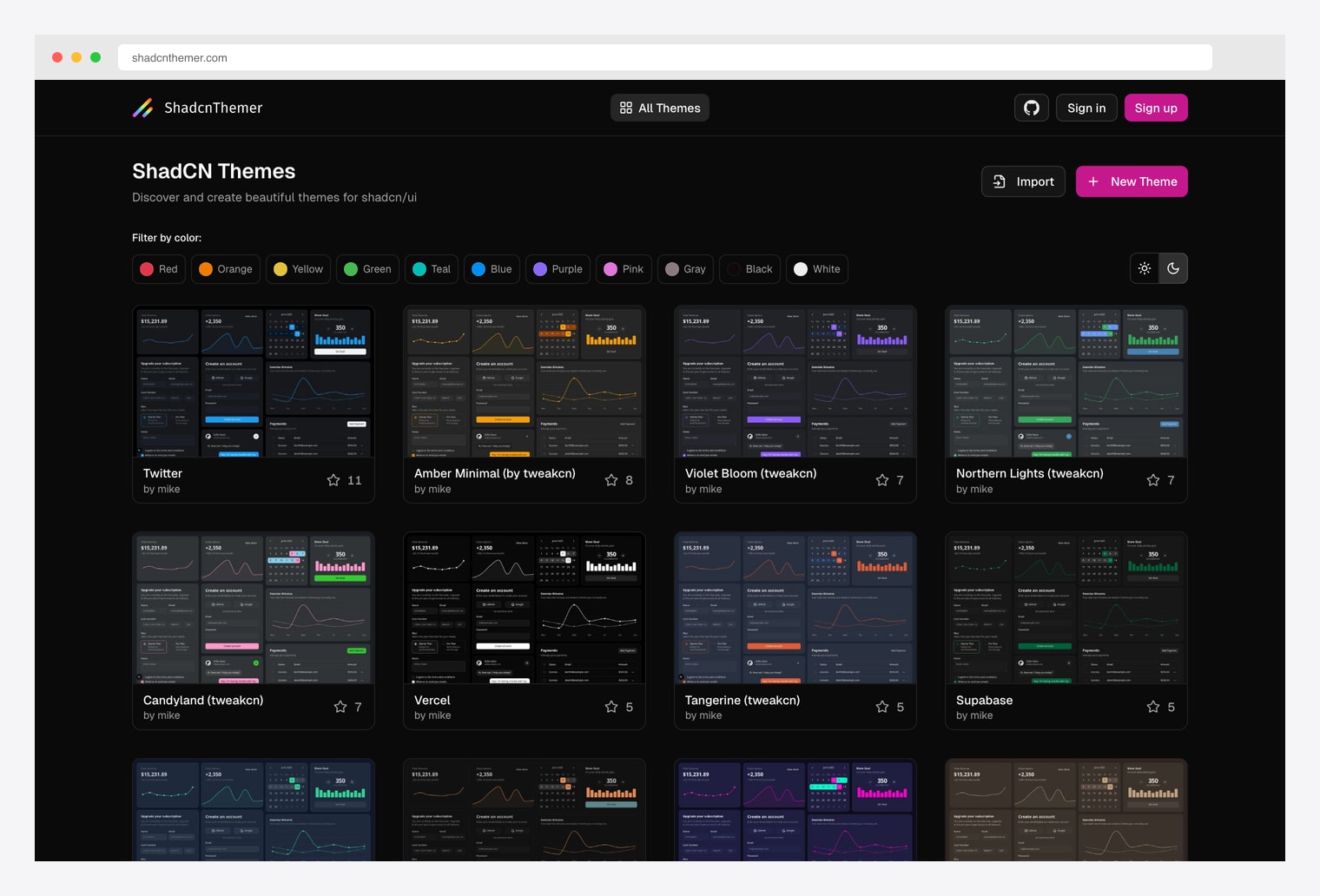1320x896 pixels.
Task: Open the Northern Lights theme preview
Action: point(1066,381)
